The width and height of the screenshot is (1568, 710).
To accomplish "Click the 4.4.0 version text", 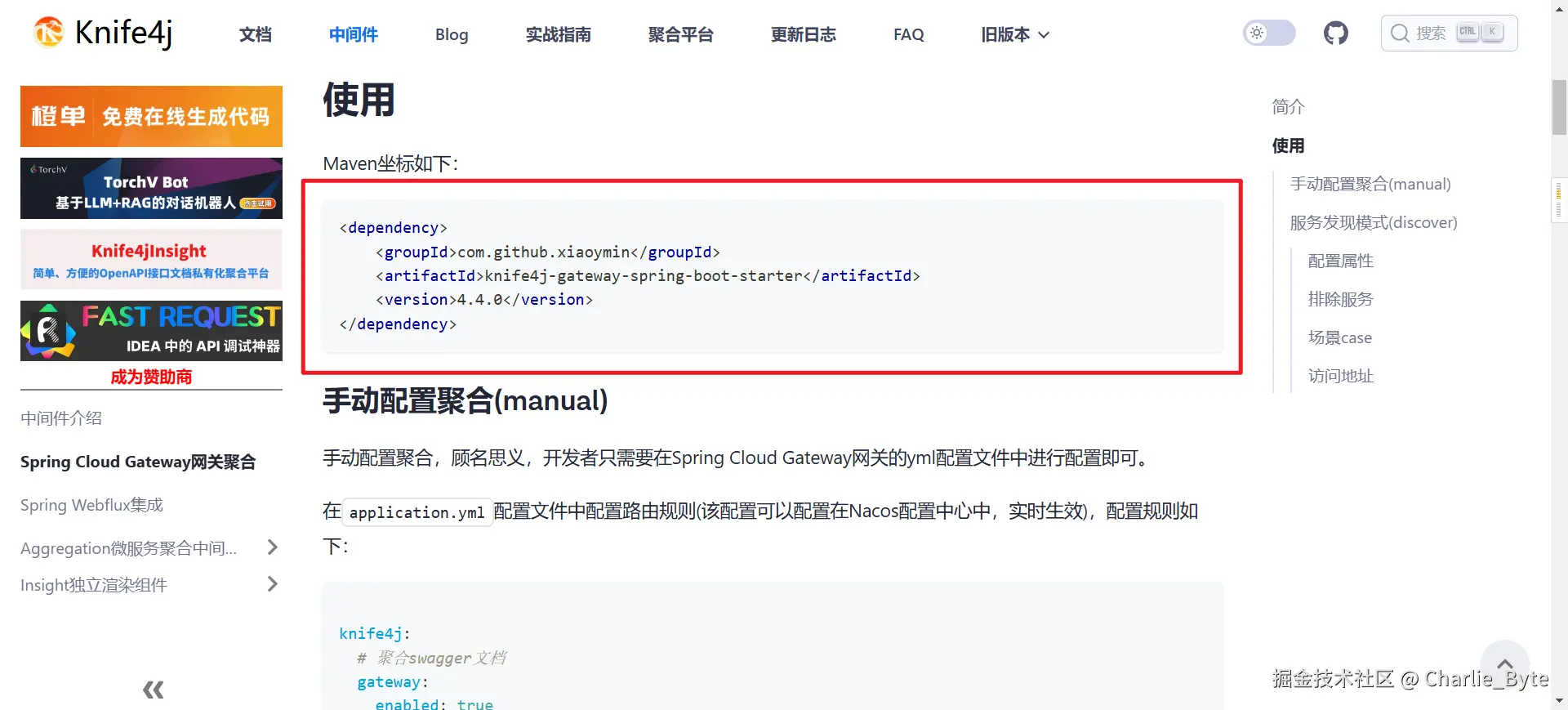I will click(480, 299).
